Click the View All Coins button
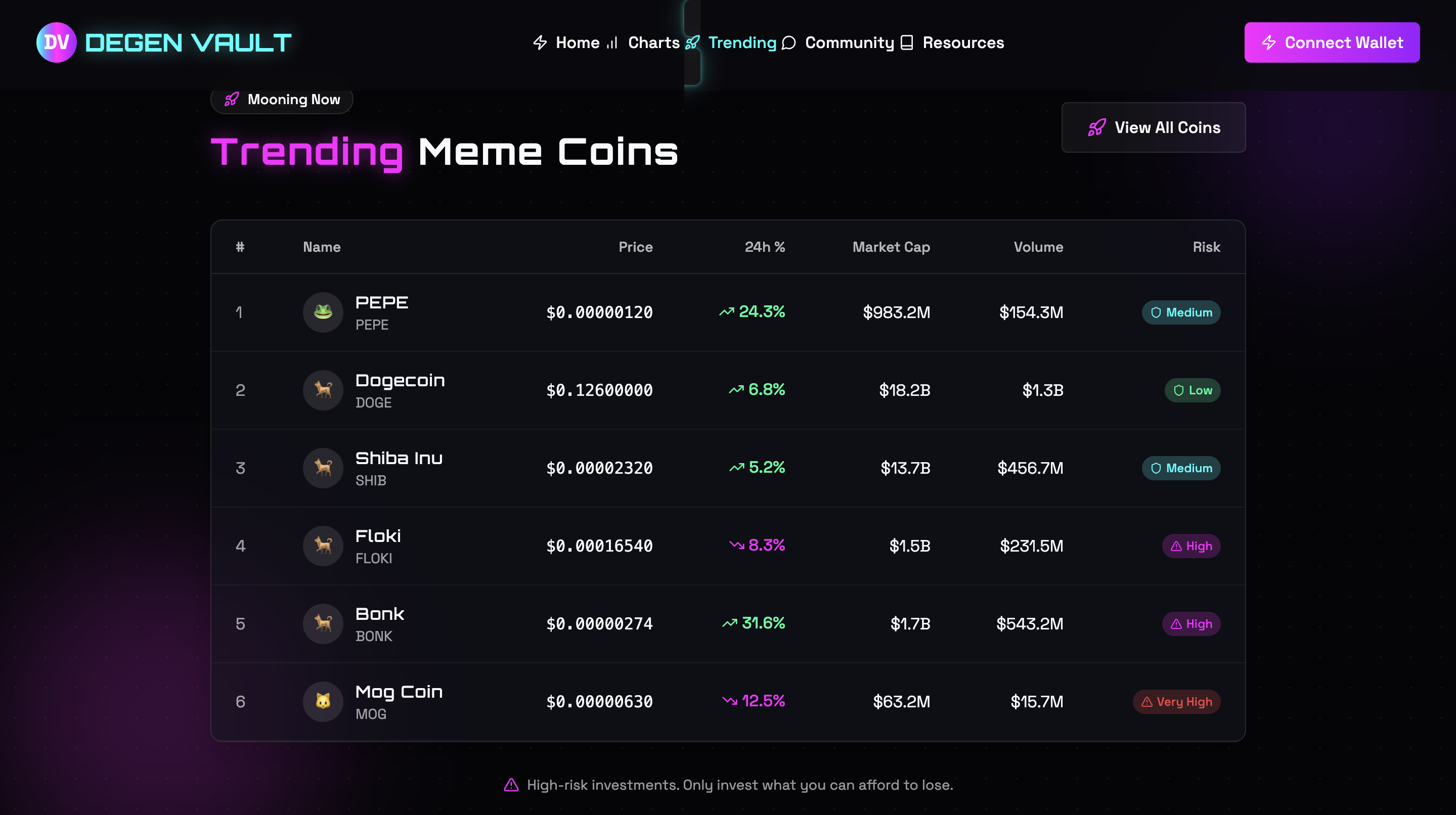 click(1153, 128)
